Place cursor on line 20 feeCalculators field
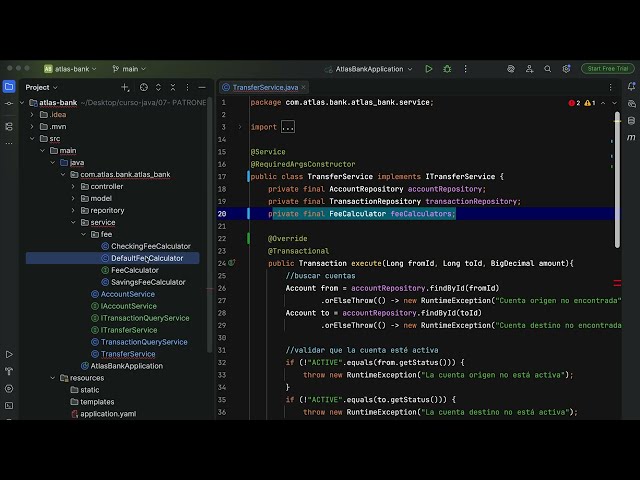Image resolution: width=640 pixels, height=480 pixels. coord(422,214)
